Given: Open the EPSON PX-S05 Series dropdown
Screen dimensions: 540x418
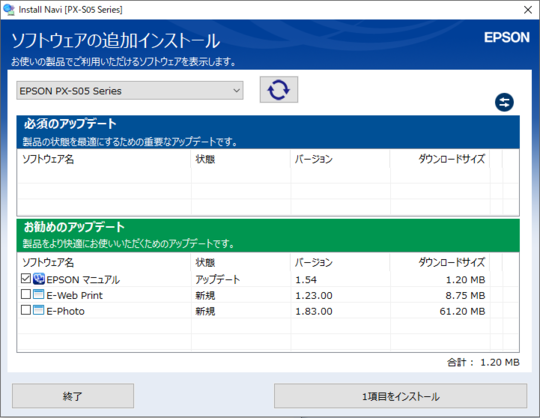Looking at the screenshot, I should [x=130, y=91].
